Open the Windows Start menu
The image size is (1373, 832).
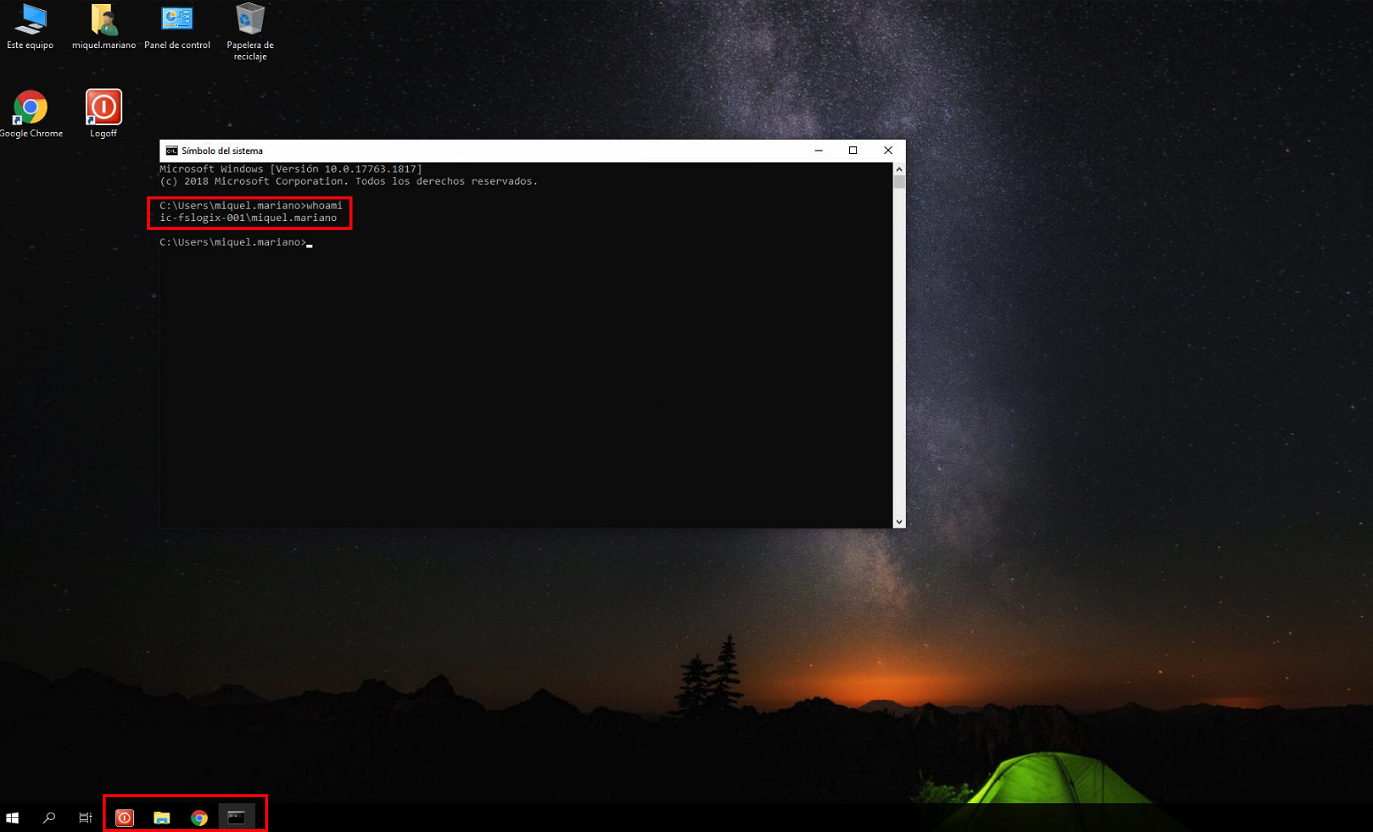(13, 817)
